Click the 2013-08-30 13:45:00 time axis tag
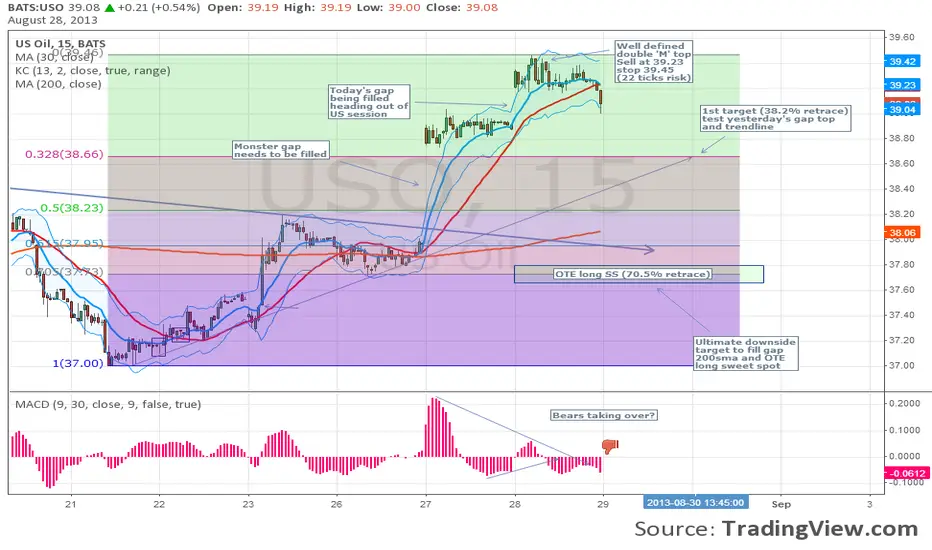This screenshot has height=550, width=932. [x=695, y=503]
